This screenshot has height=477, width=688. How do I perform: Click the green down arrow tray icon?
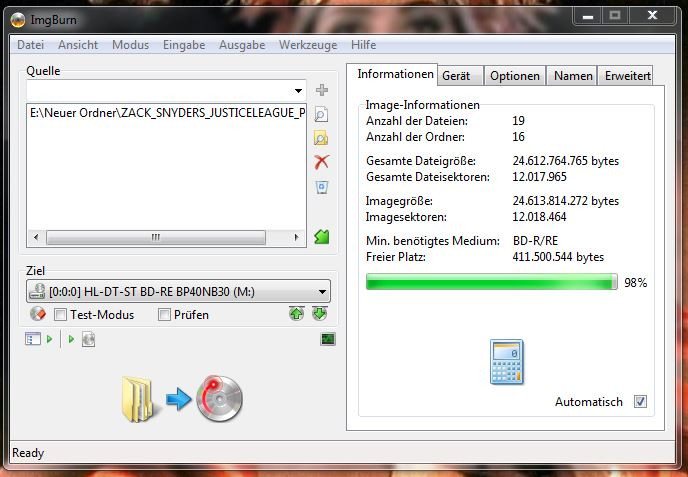click(x=319, y=313)
